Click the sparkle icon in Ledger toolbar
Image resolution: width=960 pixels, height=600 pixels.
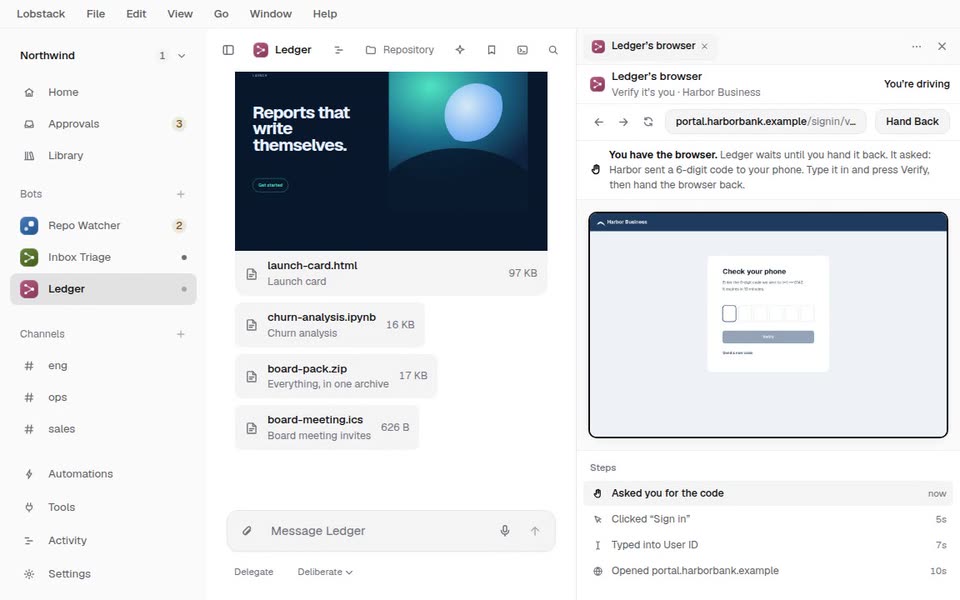click(x=460, y=50)
